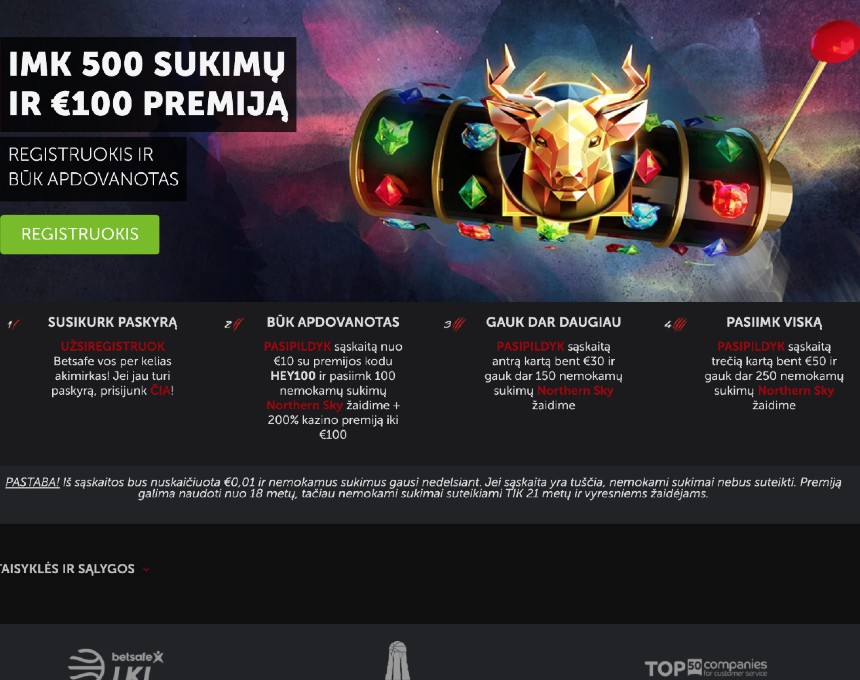Click the red slot machine lever knob
860x680 pixels.
835,39
